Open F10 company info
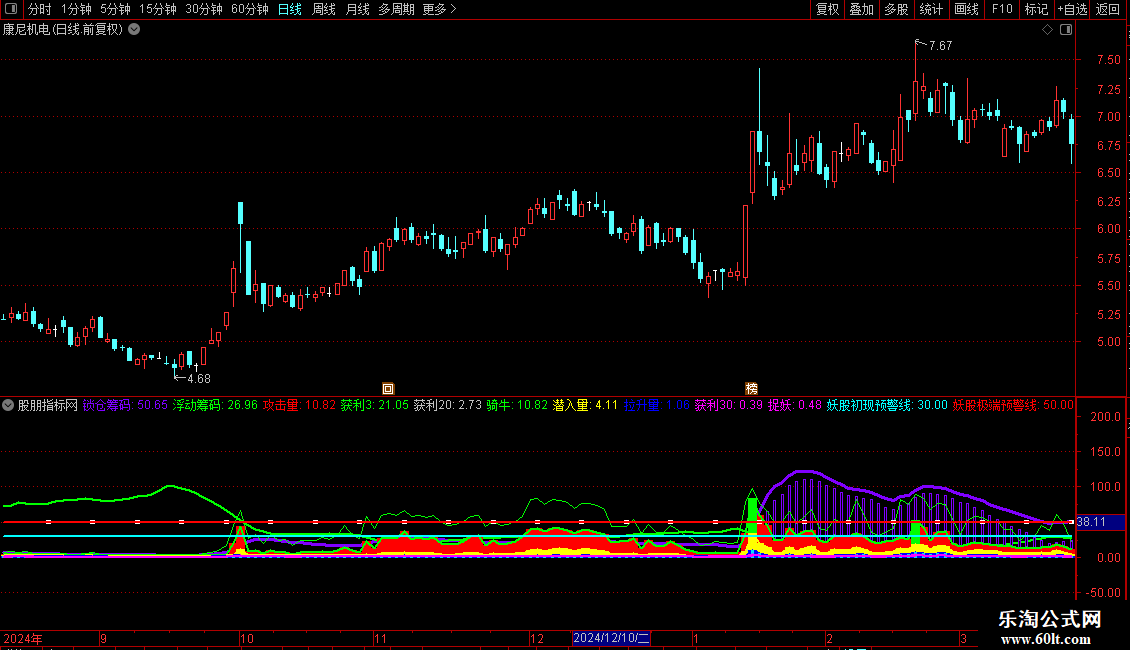The width and height of the screenshot is (1130, 650). (x=1002, y=9)
